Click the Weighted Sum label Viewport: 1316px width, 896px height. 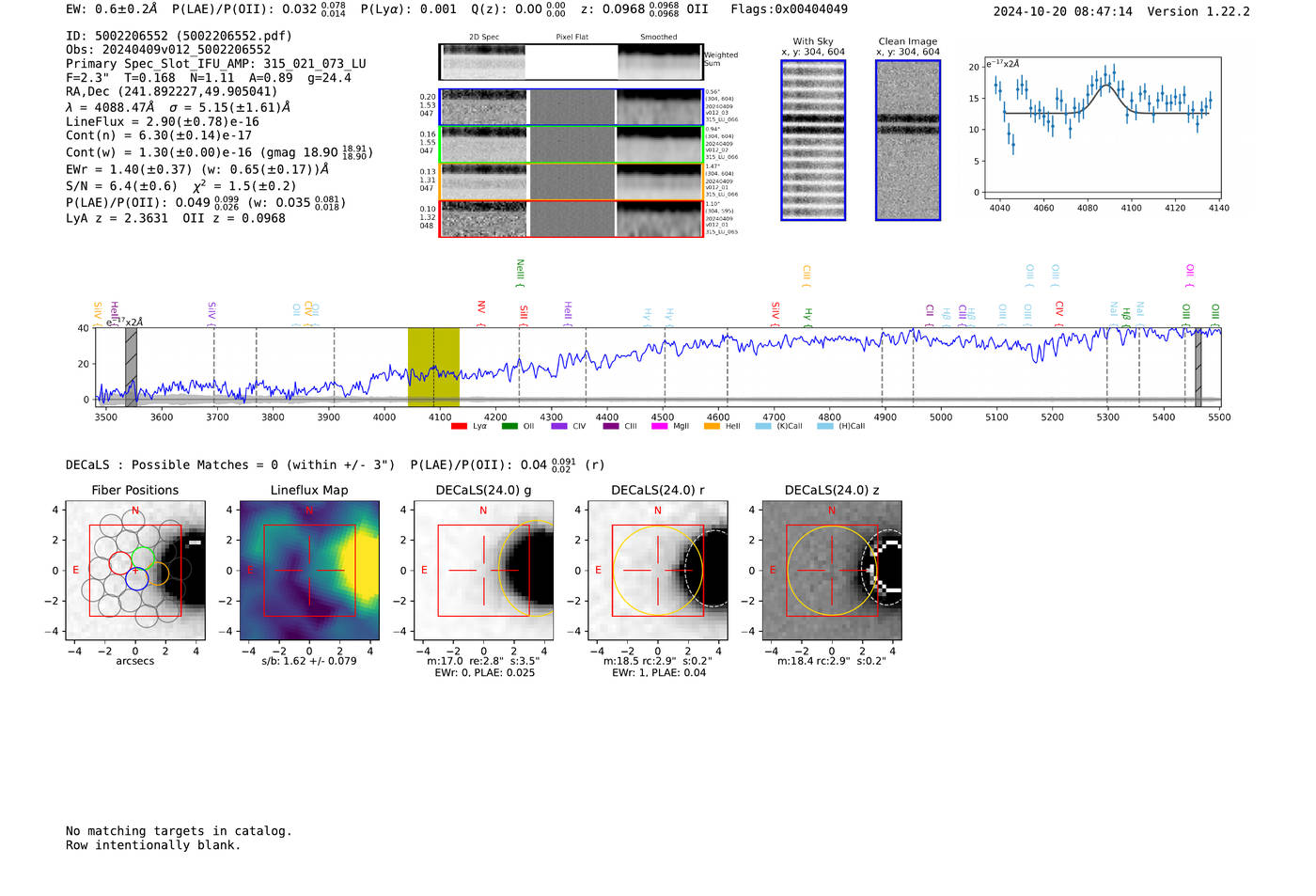pyautogui.click(x=721, y=59)
